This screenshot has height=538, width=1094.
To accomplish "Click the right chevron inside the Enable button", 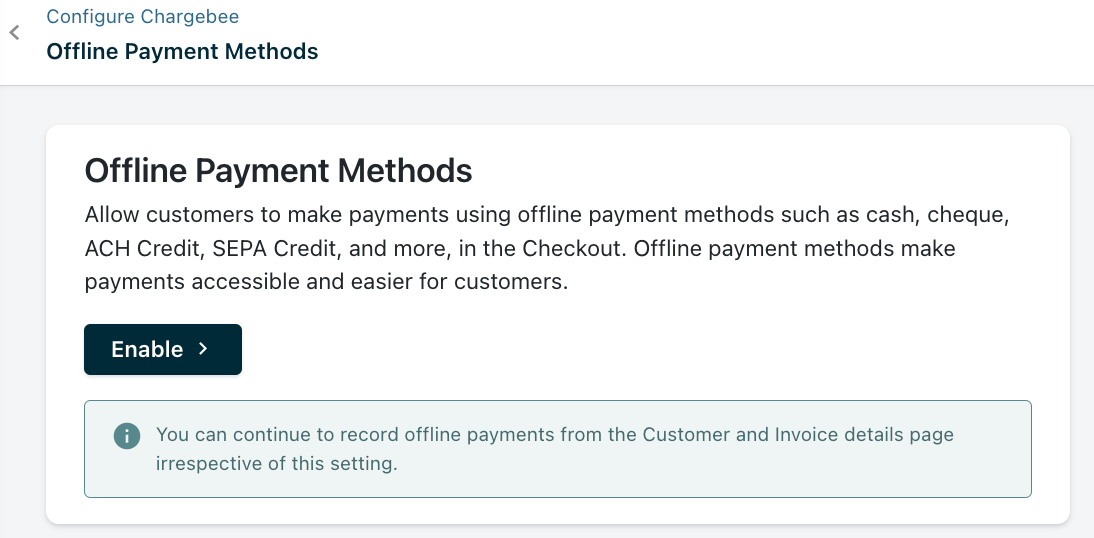I will [x=203, y=349].
